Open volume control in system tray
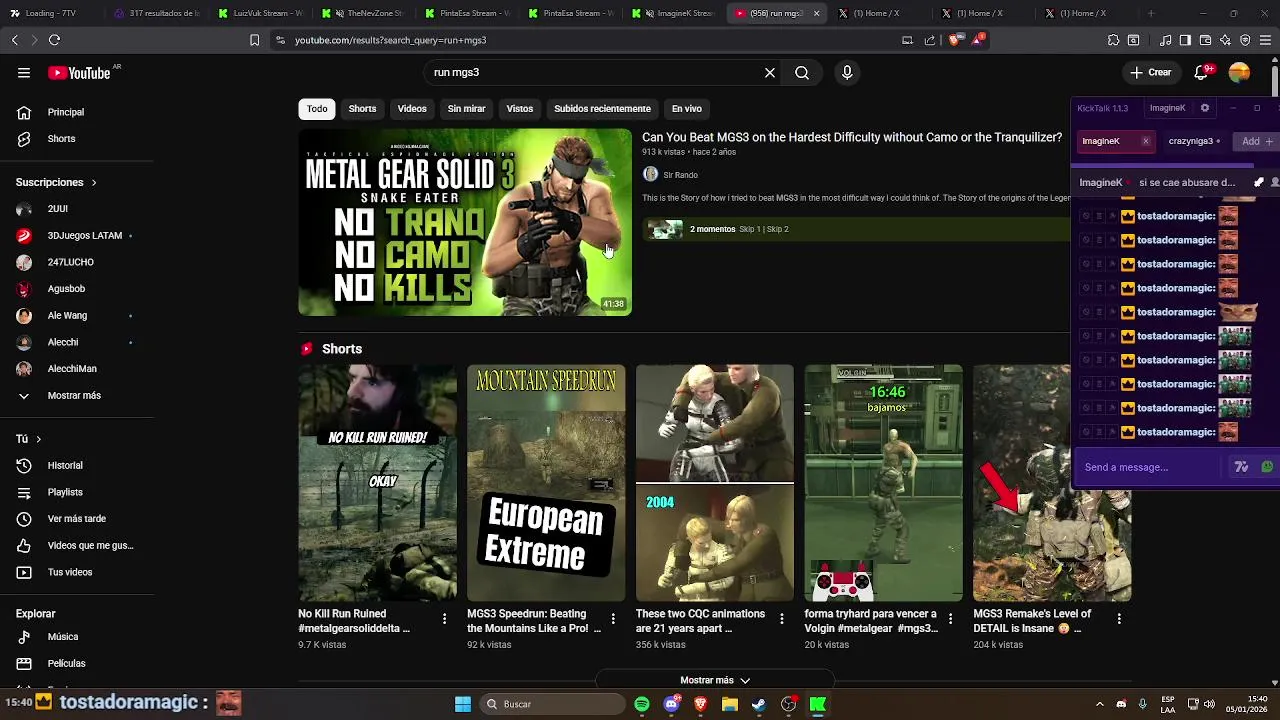The width and height of the screenshot is (1280, 720). [x=1209, y=704]
